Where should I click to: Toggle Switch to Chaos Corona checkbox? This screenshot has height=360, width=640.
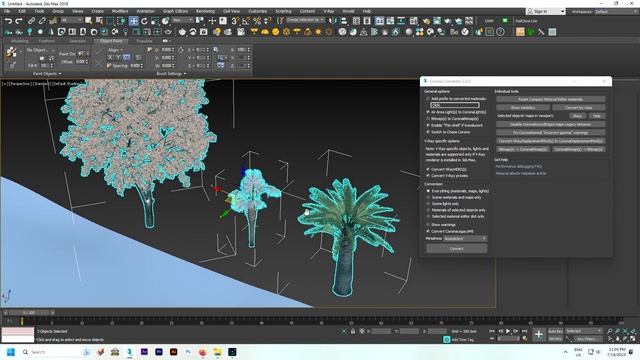click(428, 132)
